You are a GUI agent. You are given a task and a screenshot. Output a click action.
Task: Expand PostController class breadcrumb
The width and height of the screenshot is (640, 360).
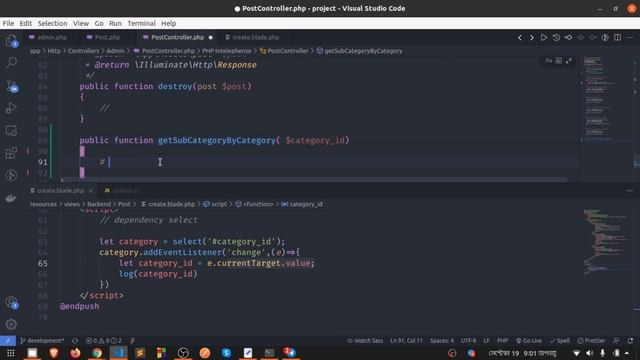(284, 51)
